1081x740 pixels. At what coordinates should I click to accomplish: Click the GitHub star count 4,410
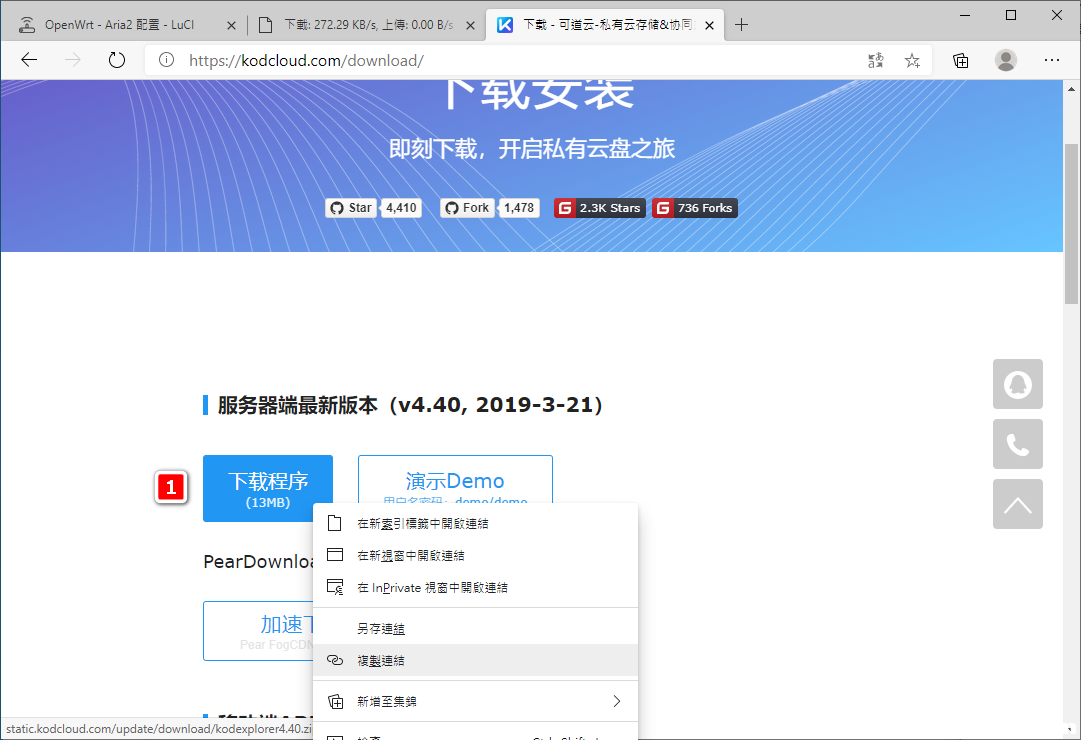[401, 208]
